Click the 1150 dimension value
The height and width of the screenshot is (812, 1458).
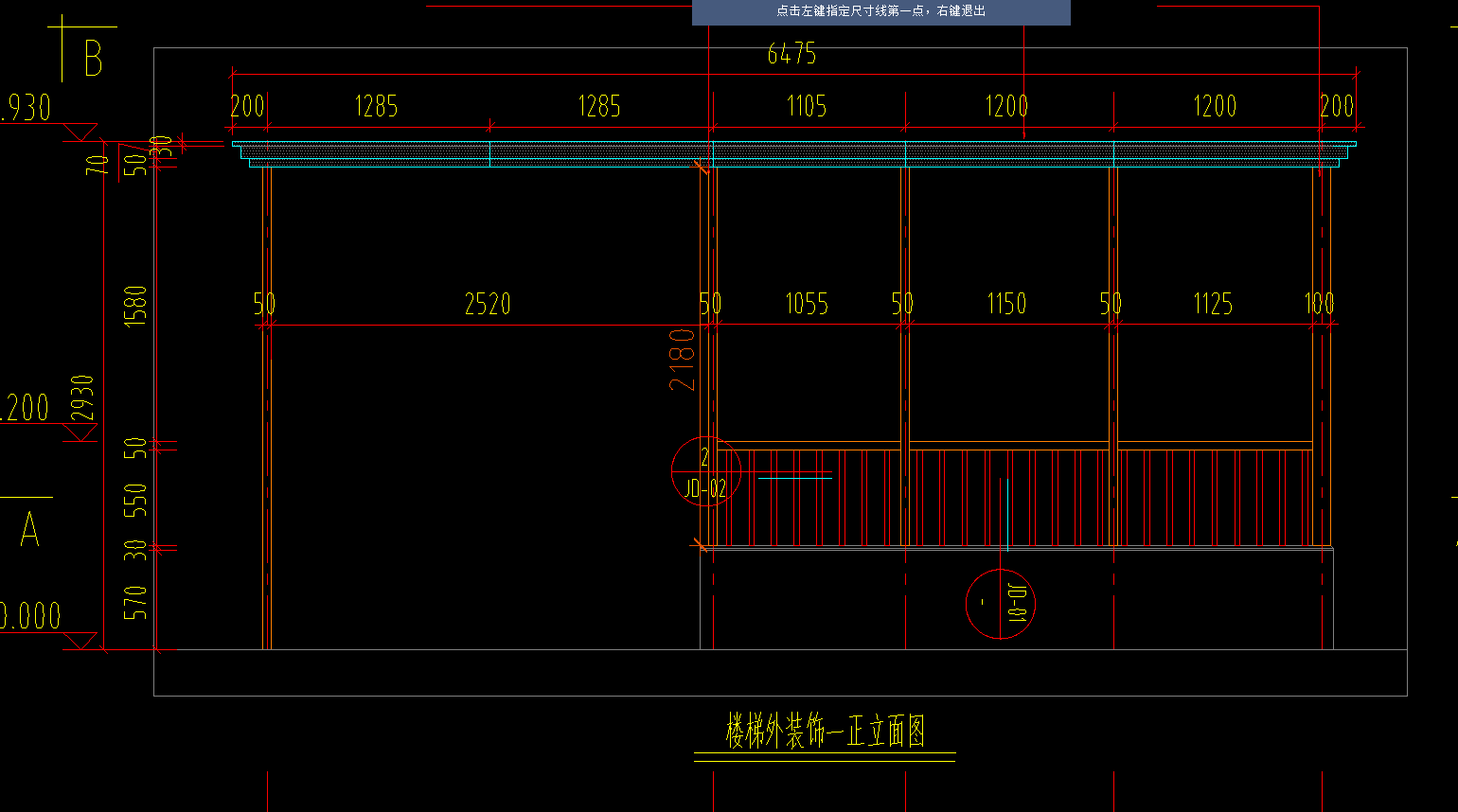pyautogui.click(x=1006, y=304)
